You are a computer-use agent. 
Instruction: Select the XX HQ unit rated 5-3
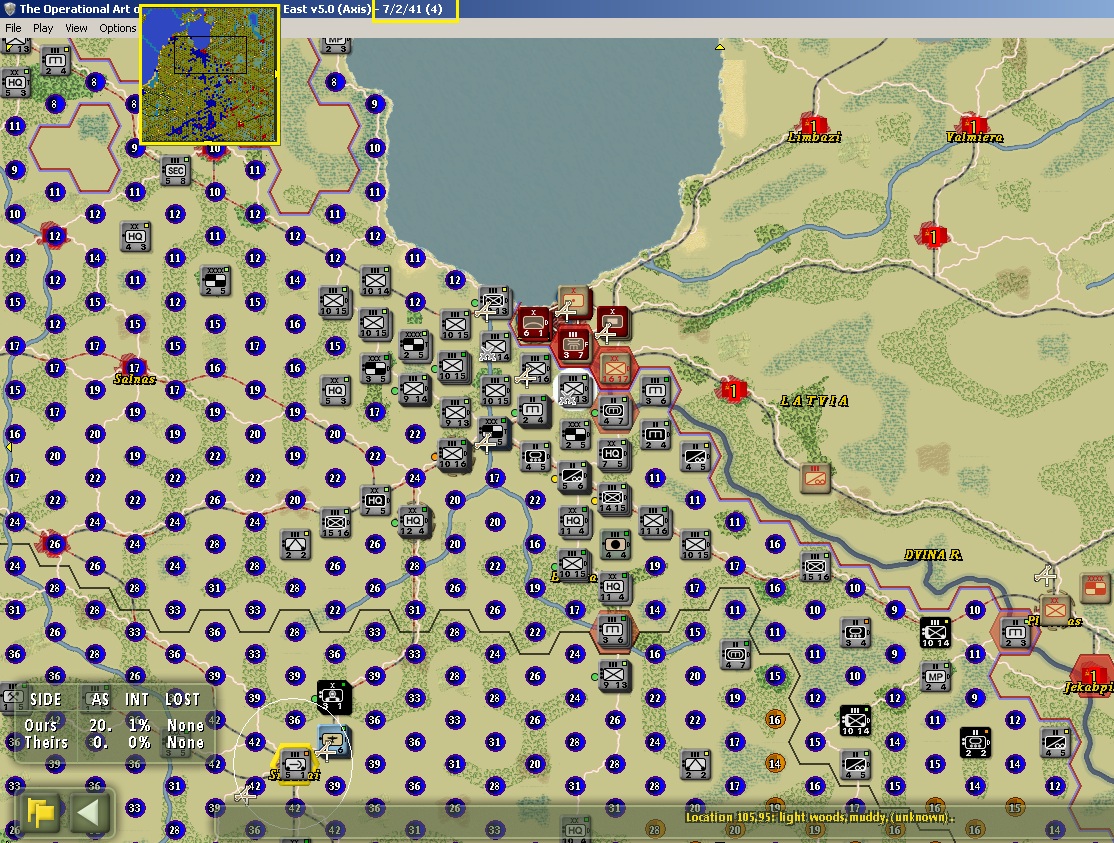335,391
